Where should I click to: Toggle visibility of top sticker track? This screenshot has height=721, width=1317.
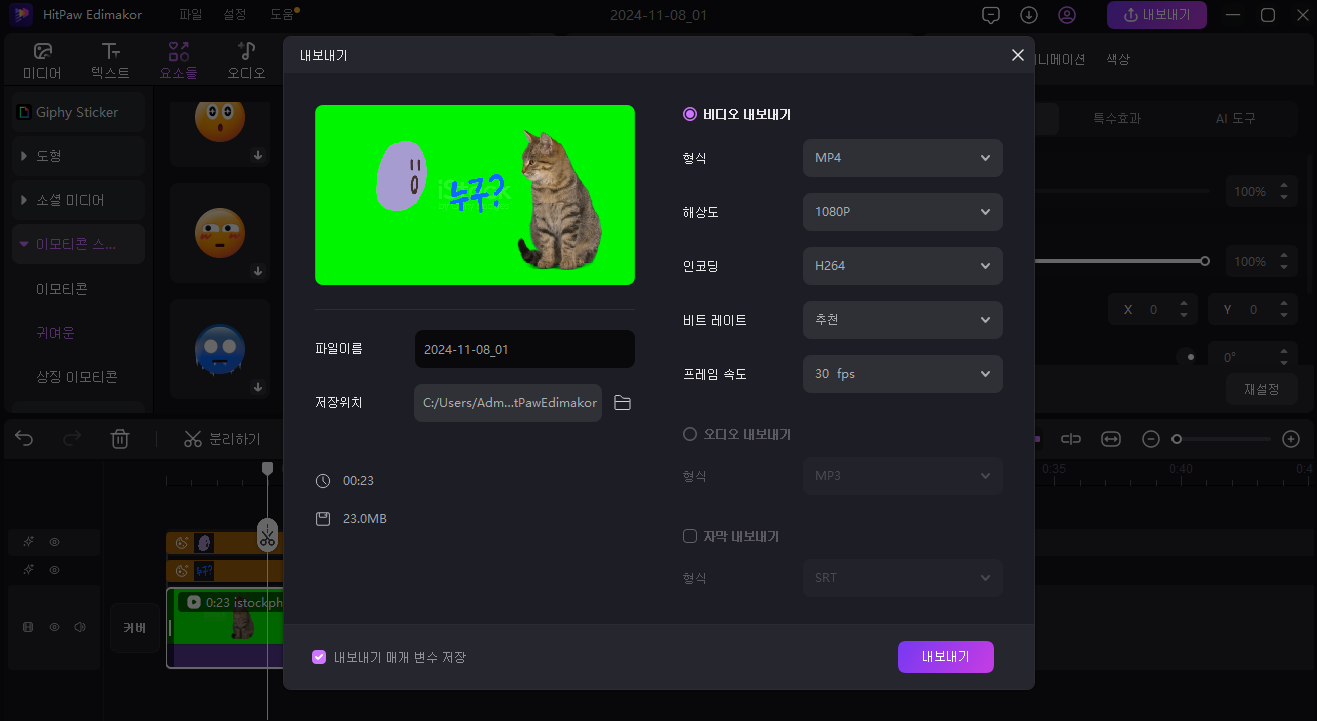pyautogui.click(x=55, y=542)
